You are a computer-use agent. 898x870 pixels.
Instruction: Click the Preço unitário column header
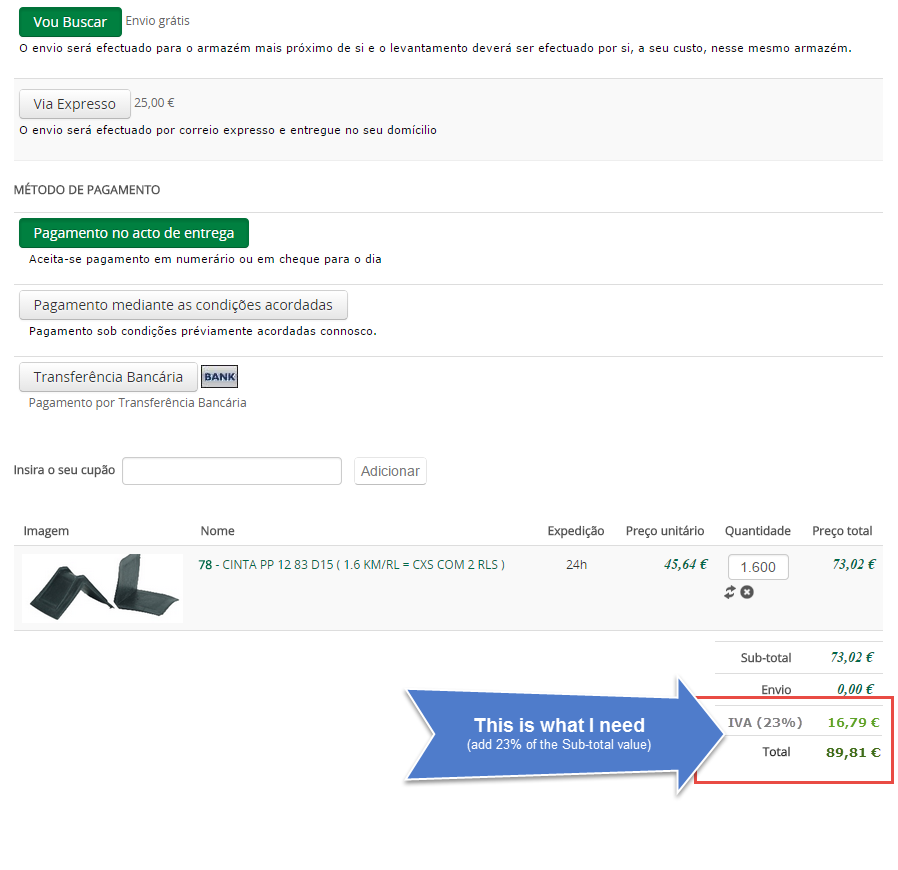665,531
